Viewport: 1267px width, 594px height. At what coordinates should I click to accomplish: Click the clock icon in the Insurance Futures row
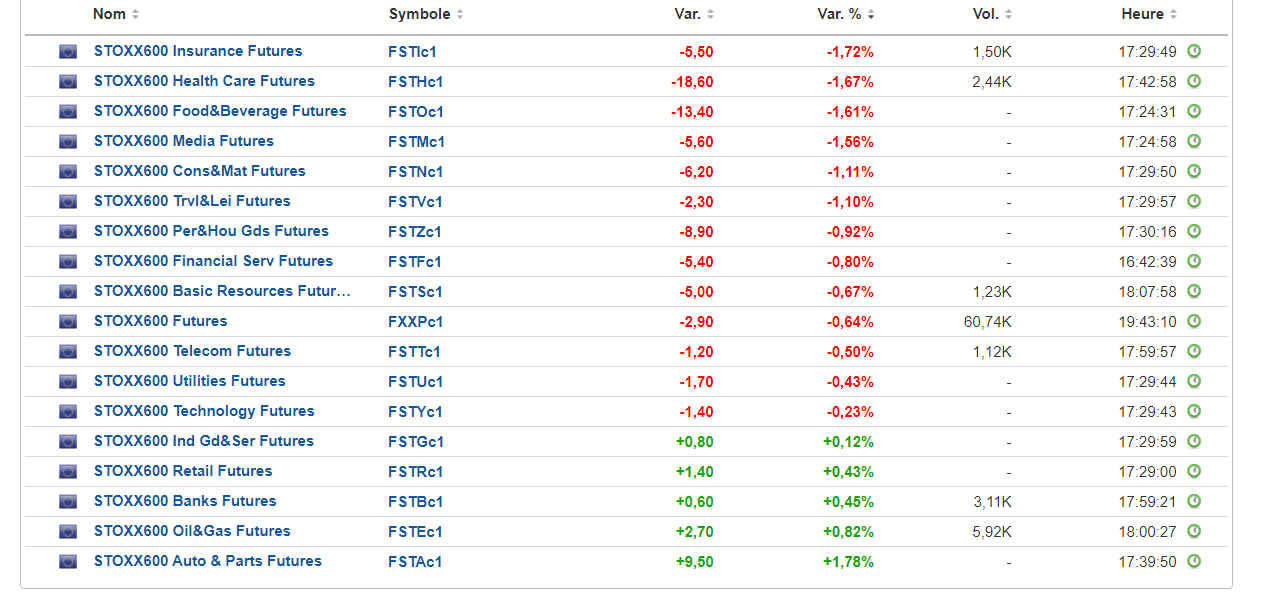point(1194,51)
